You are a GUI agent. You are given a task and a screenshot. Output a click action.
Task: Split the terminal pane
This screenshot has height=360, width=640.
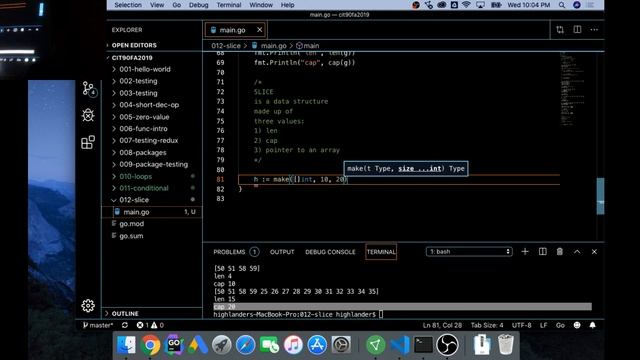pyautogui.click(x=542, y=251)
